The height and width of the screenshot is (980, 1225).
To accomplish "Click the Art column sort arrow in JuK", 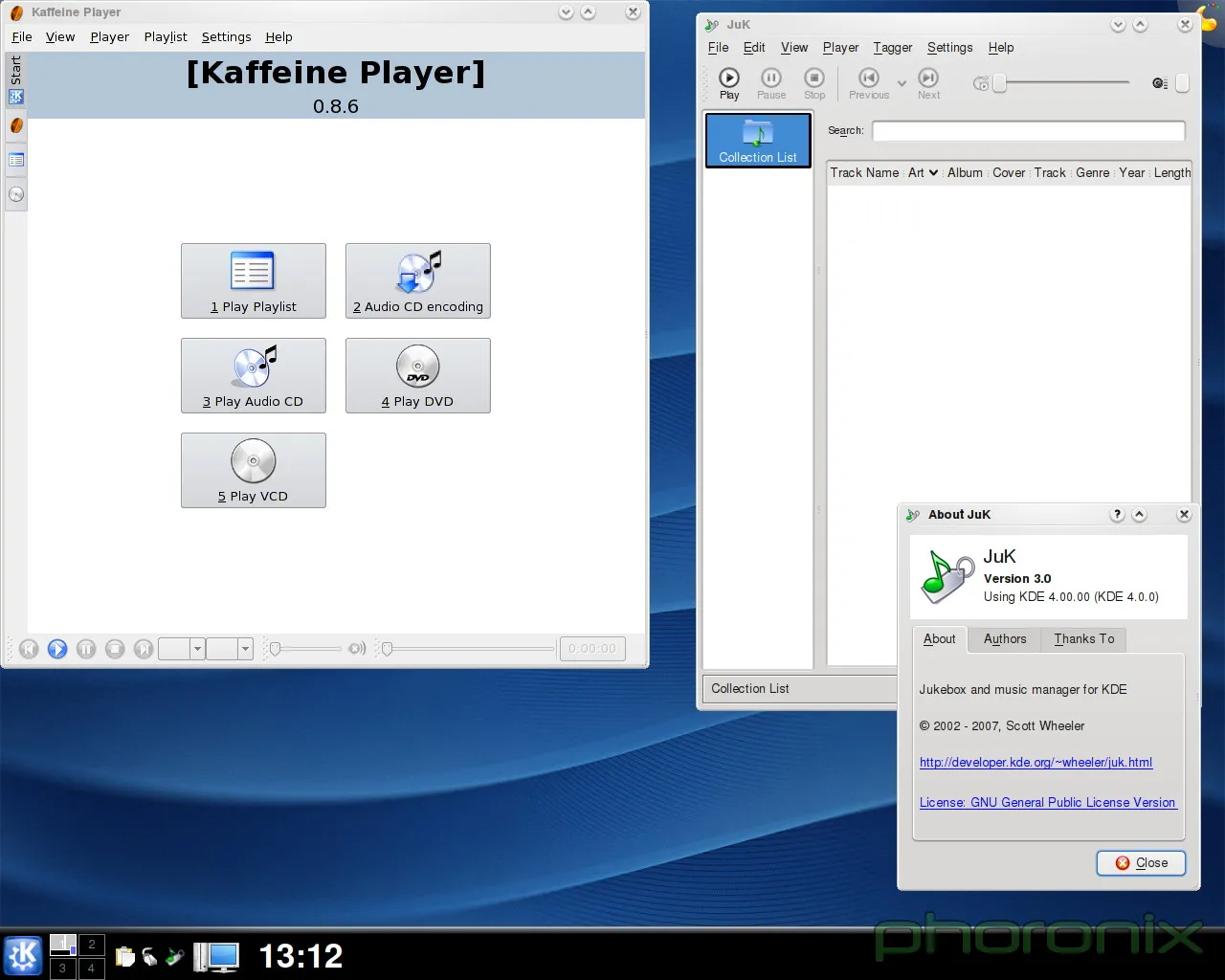I will (x=933, y=173).
